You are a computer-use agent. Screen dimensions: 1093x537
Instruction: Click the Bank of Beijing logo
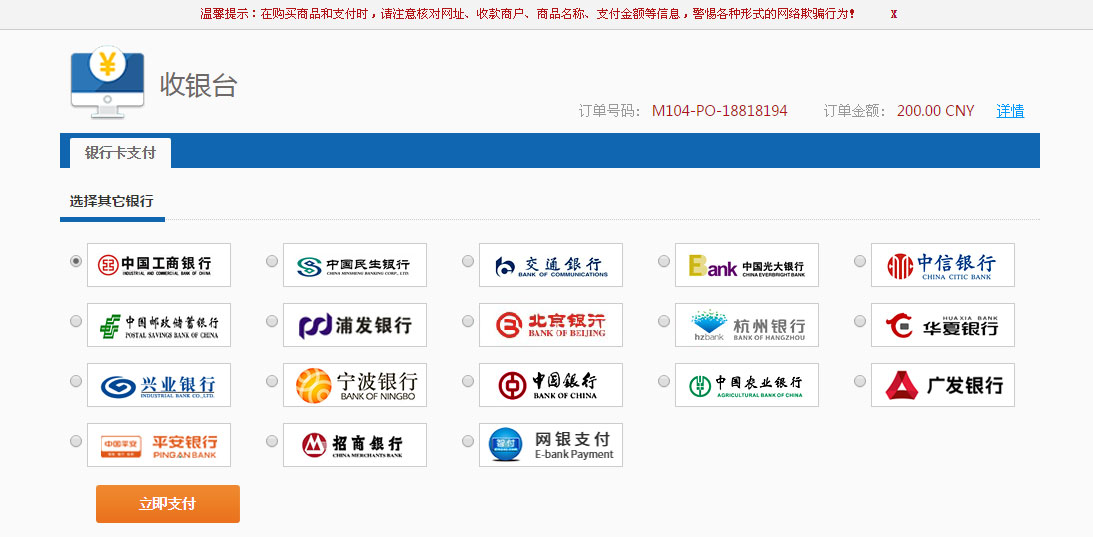[x=551, y=325]
